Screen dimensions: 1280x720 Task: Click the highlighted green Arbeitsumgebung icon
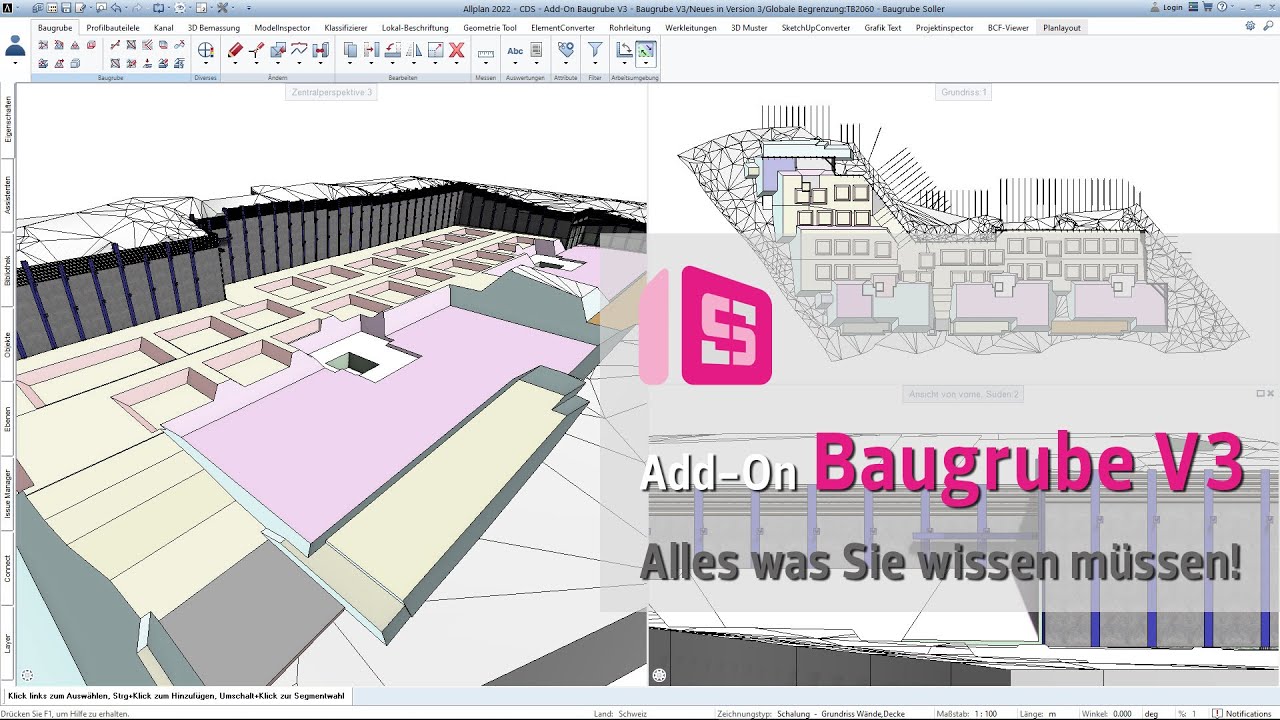[645, 49]
